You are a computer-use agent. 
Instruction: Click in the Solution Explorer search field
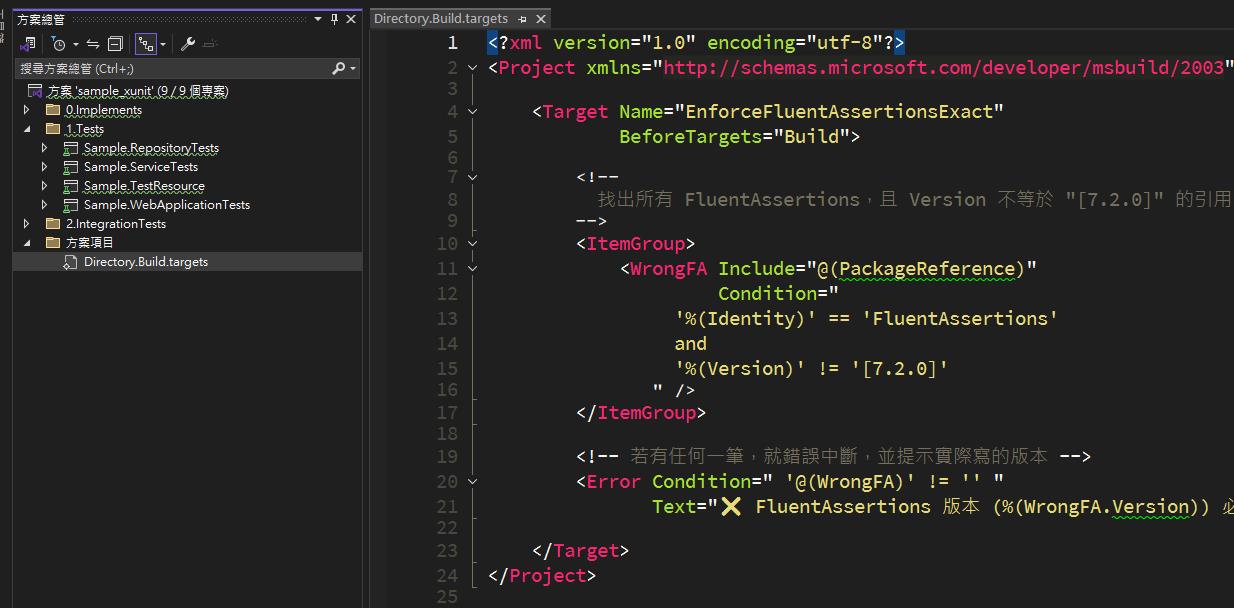pyautogui.click(x=170, y=68)
